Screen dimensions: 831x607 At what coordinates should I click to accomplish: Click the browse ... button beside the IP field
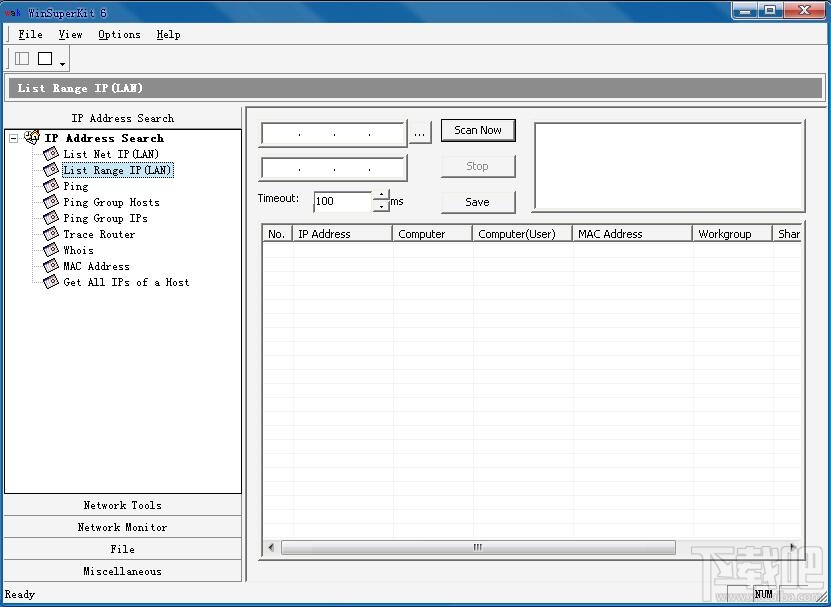(420, 131)
